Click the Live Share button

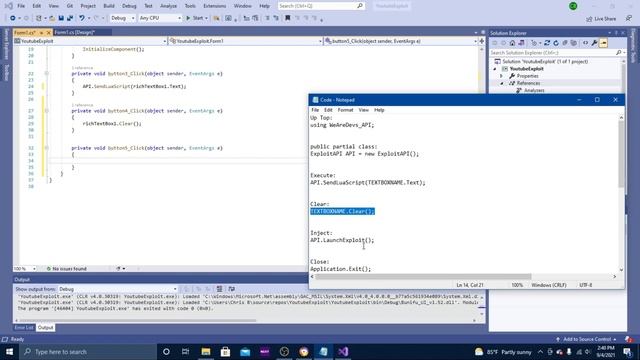click(601, 19)
